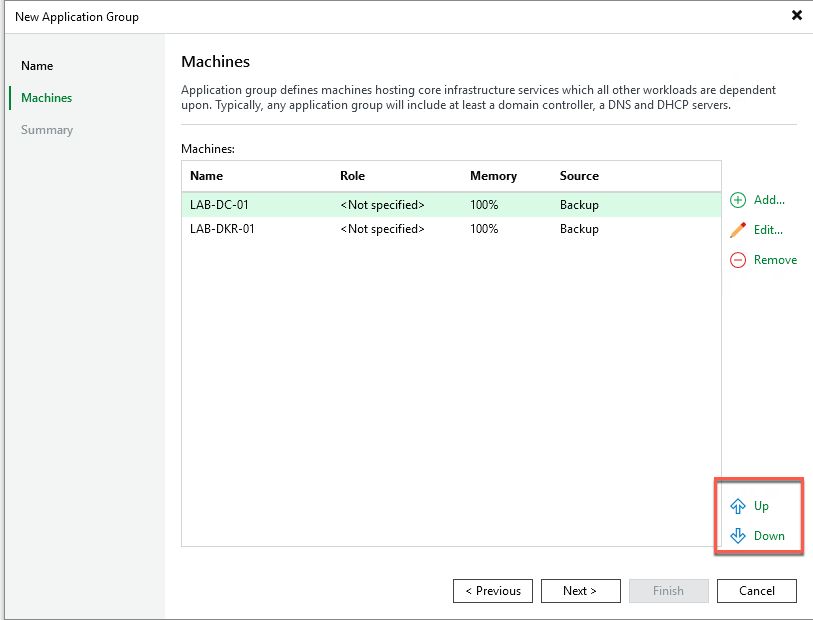This screenshot has width=813, height=620.
Task: Close the New Application Group dialog
Action: tap(797, 16)
